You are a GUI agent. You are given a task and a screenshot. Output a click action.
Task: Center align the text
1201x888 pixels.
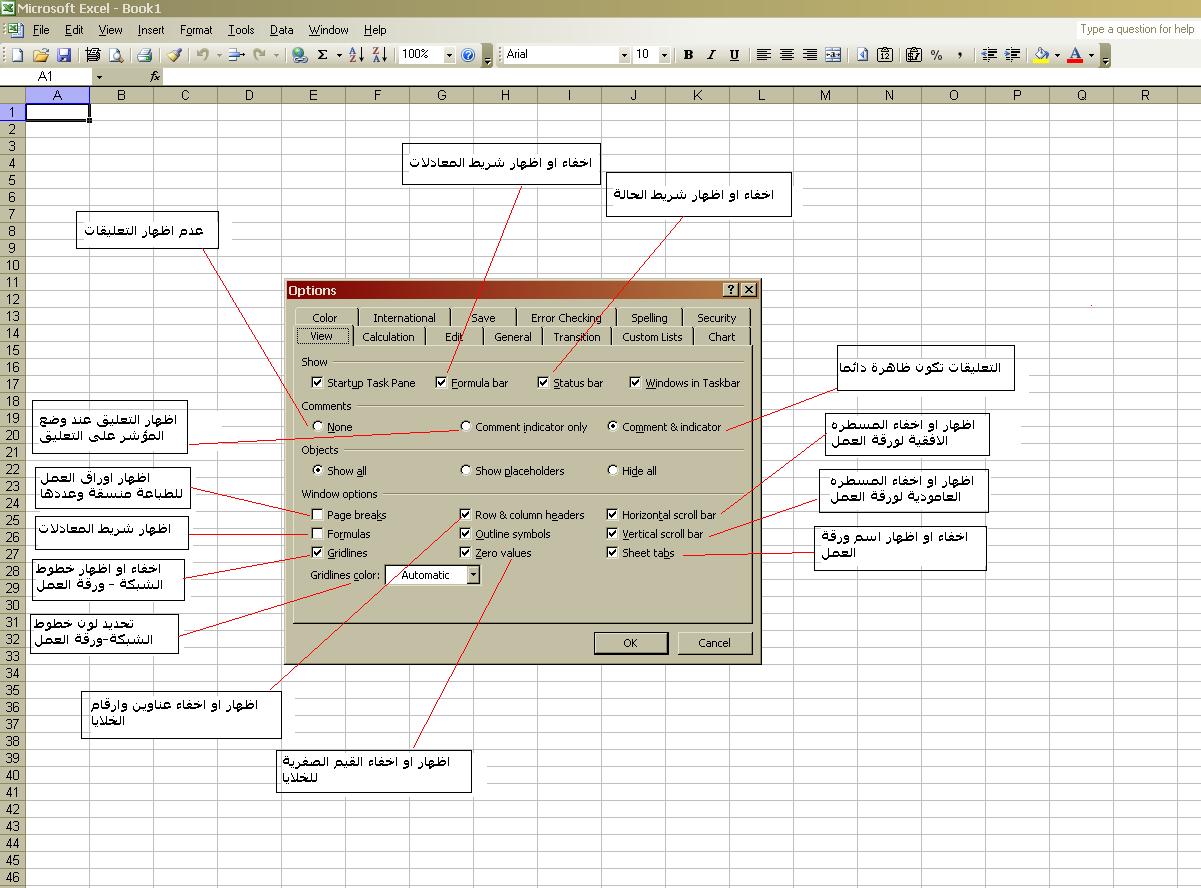click(787, 55)
